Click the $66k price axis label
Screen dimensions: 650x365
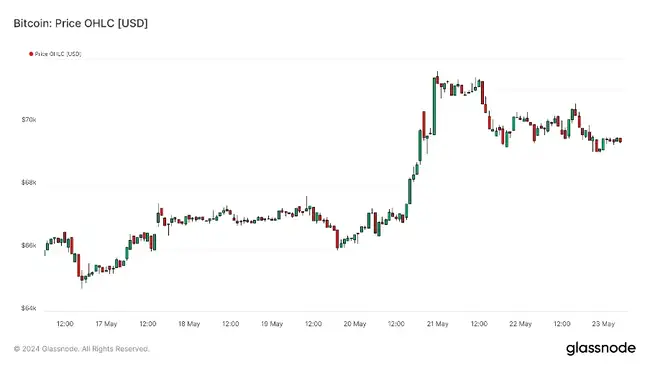tap(29, 245)
